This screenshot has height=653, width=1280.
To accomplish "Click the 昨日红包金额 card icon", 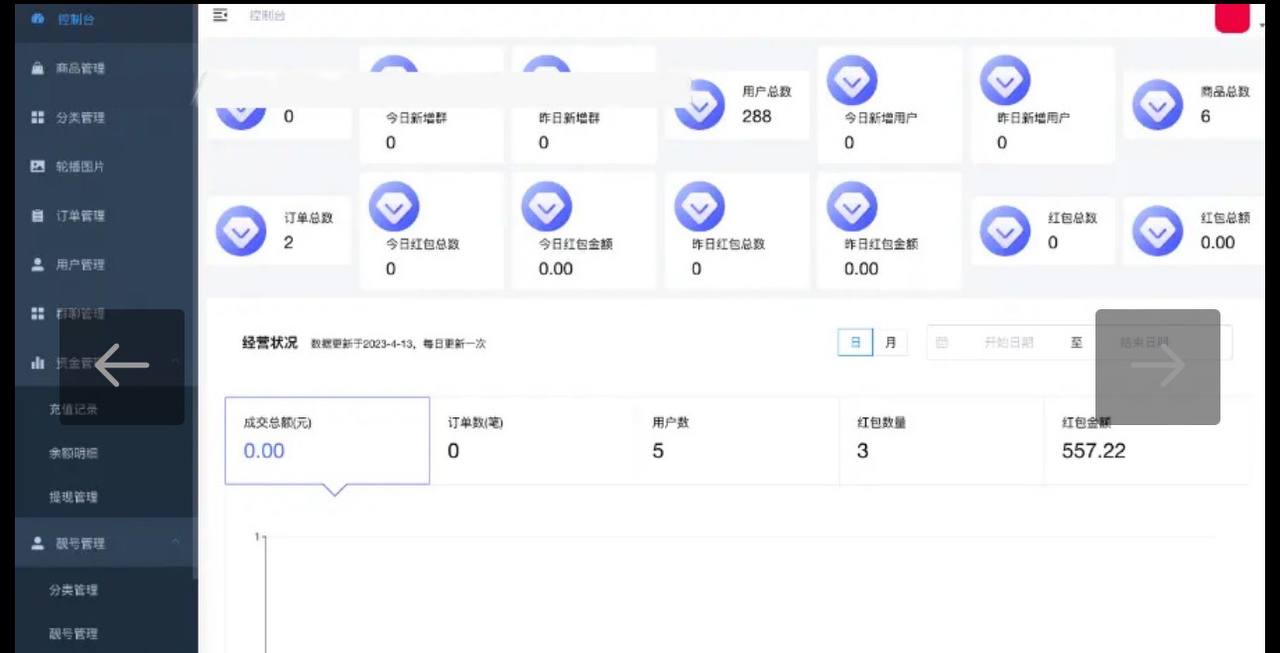I will [852, 207].
